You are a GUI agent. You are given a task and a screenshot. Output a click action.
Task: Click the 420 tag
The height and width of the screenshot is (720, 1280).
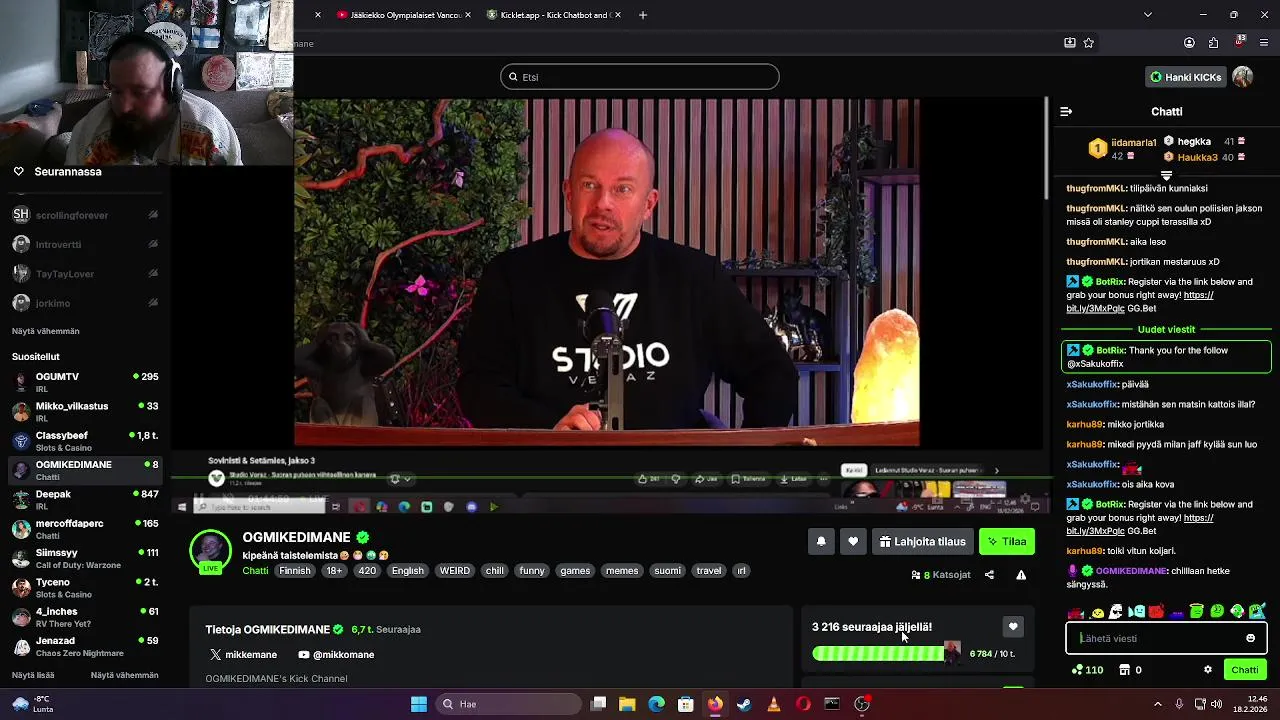coord(367,571)
